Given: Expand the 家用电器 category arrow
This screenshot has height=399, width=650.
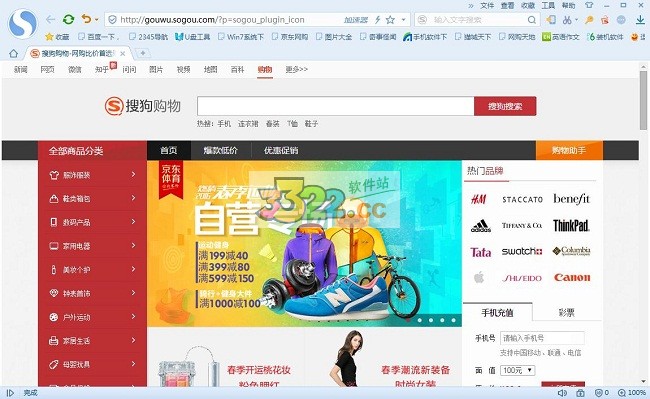Looking at the screenshot, I should 133,245.
